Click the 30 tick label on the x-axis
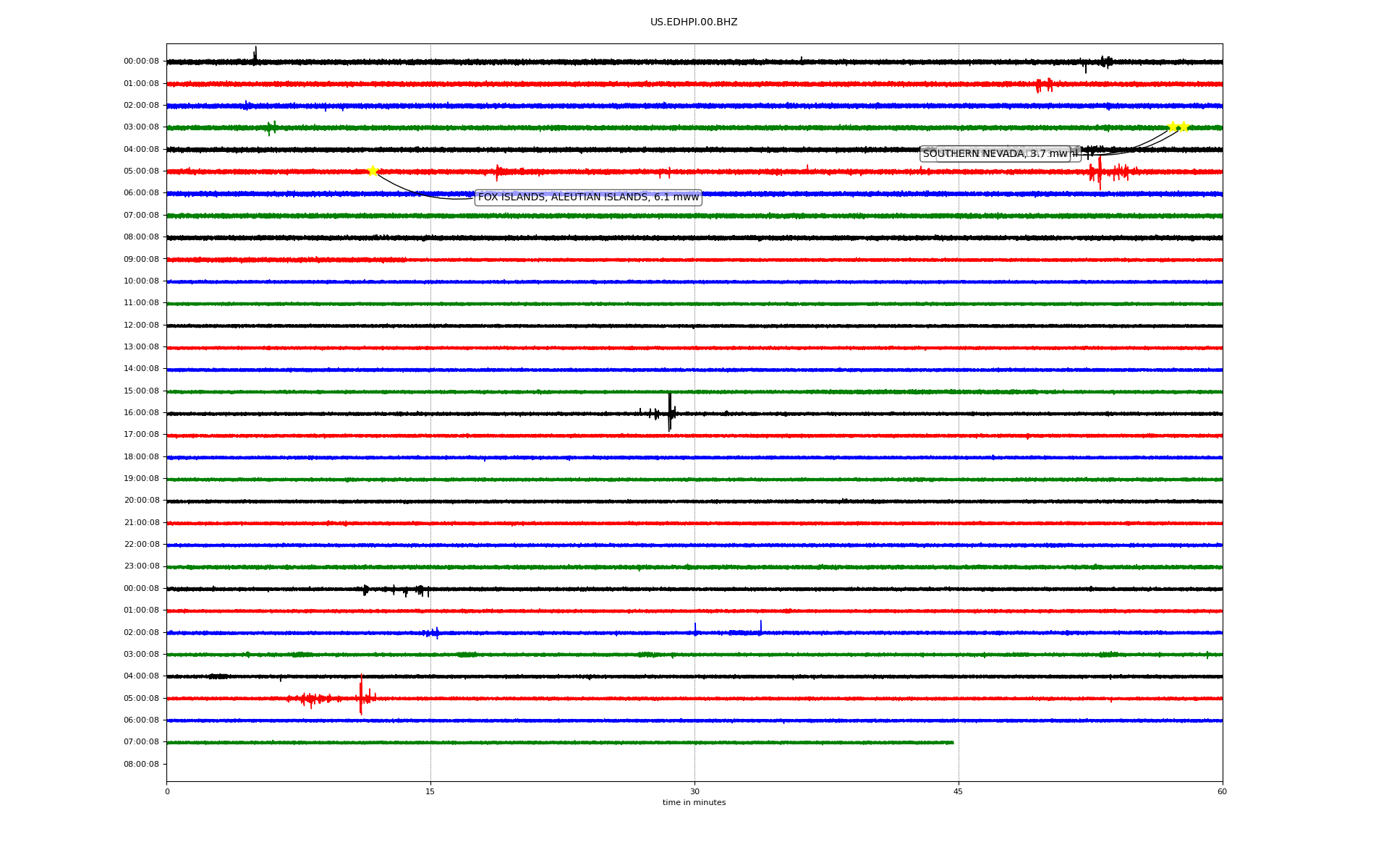Screen dimensions: 1389x868 click(x=694, y=792)
